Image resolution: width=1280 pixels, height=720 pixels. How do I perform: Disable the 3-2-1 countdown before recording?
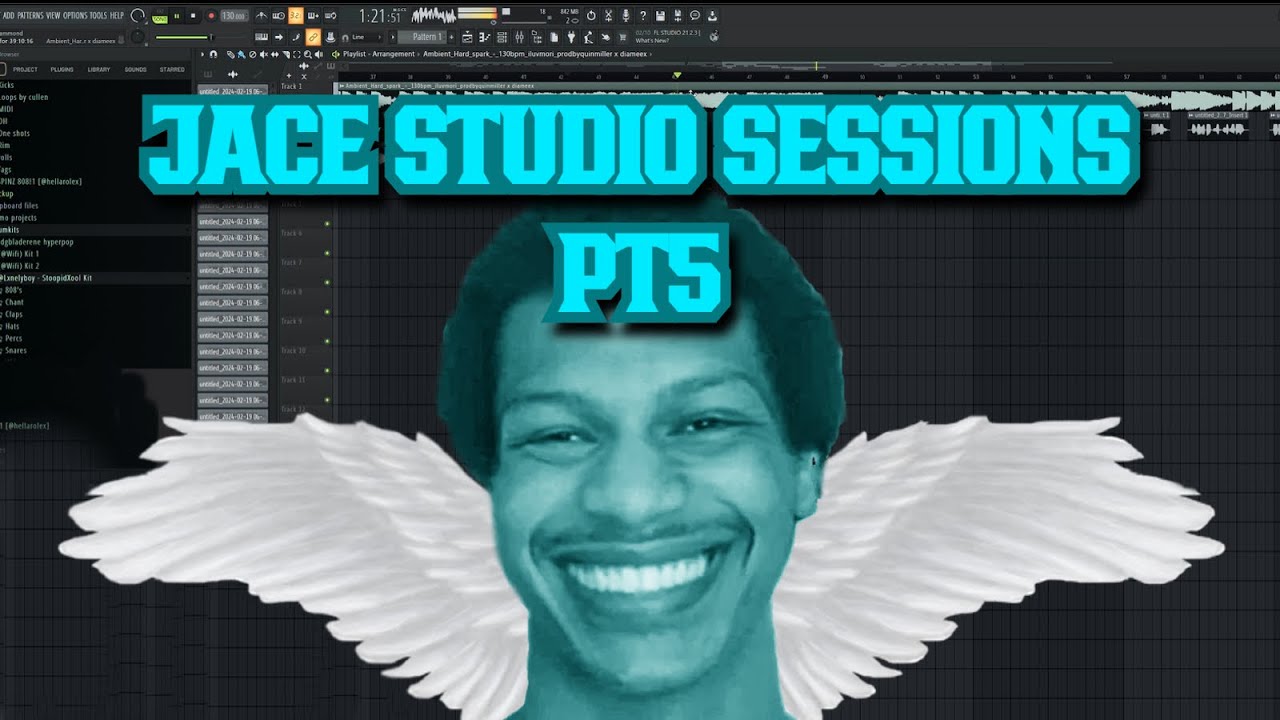tap(295, 16)
